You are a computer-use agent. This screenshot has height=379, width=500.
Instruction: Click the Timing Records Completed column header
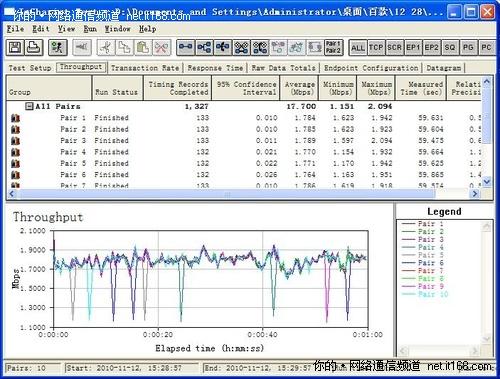tap(178, 88)
